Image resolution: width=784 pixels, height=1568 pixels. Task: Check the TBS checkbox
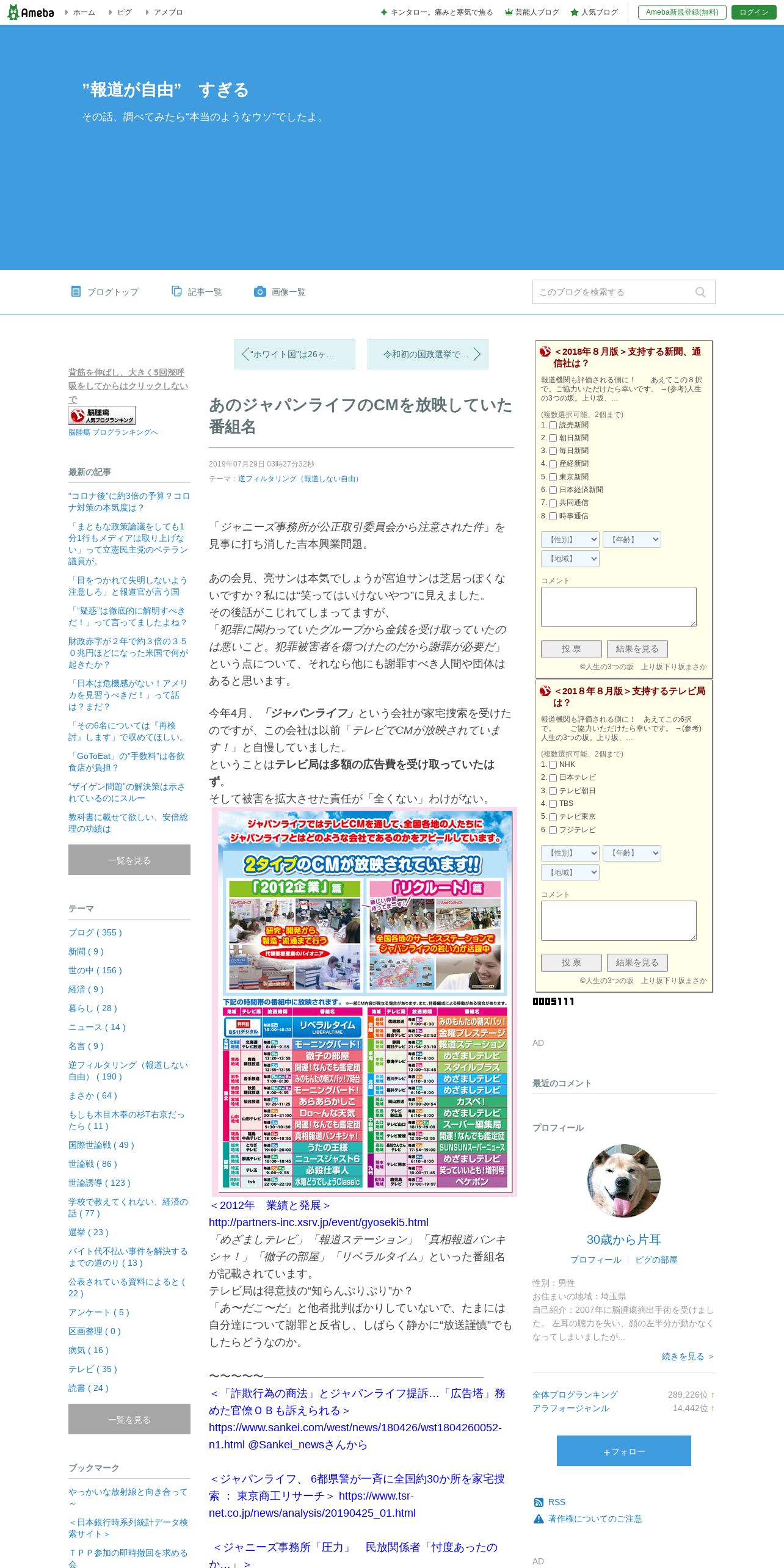[x=553, y=804]
